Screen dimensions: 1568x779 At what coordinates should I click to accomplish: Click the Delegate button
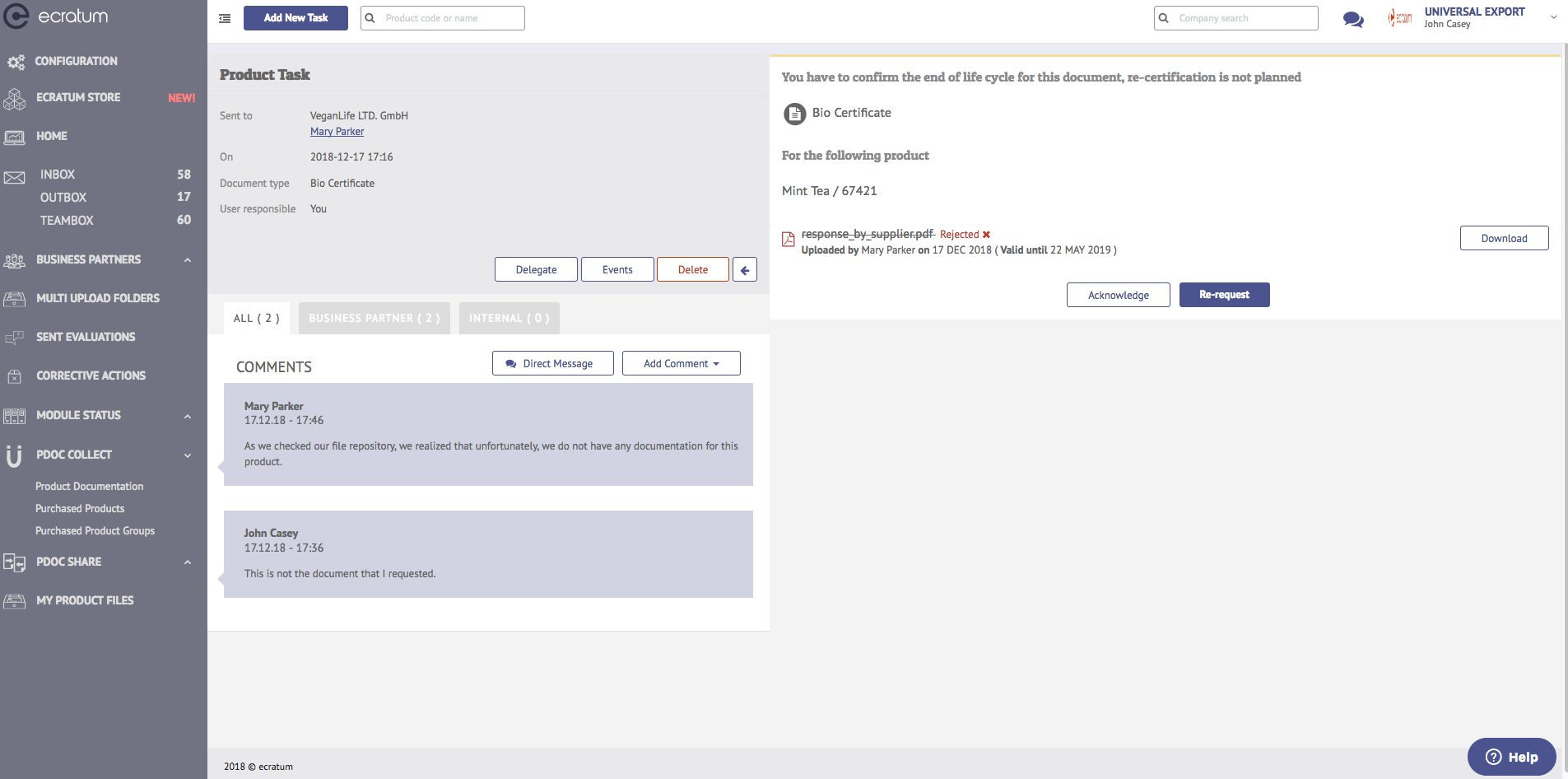tap(536, 269)
